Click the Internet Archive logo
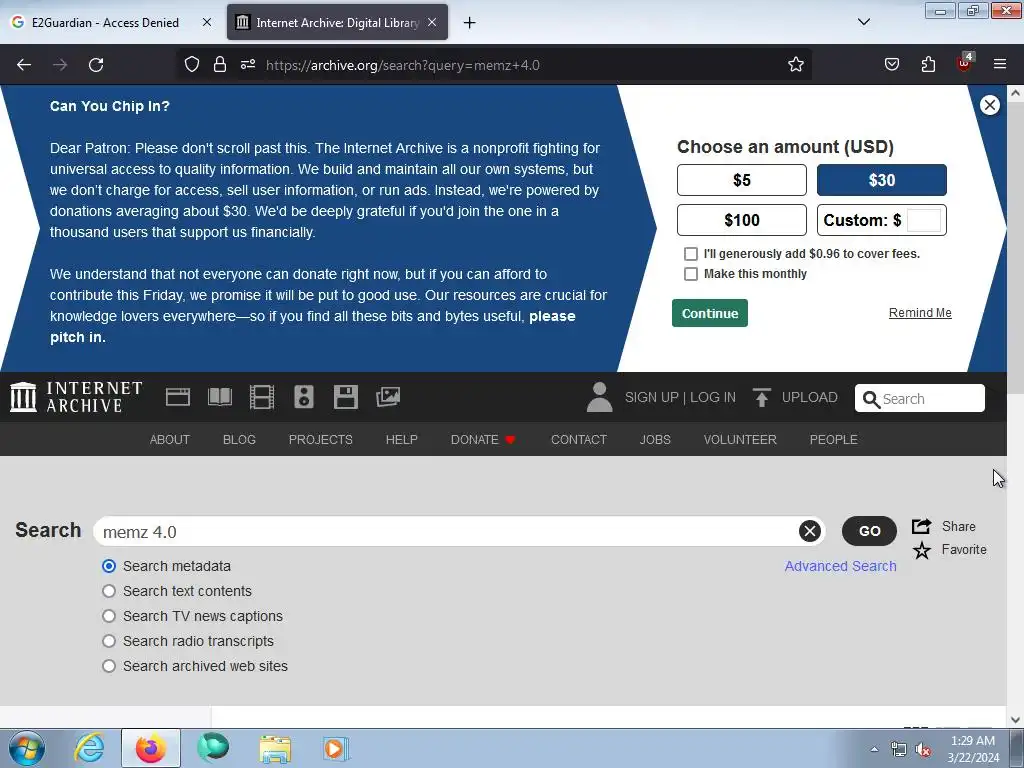 (76, 397)
